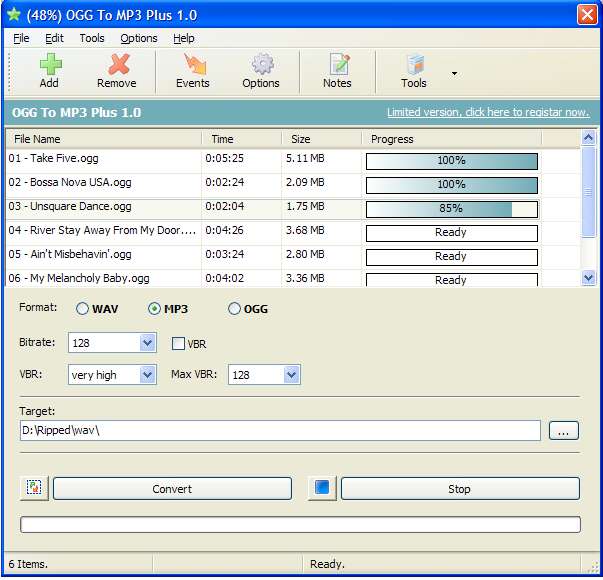This screenshot has height=580, width=603.
Task: Select the row 01 - Take Five.ogg
Action: point(293,161)
